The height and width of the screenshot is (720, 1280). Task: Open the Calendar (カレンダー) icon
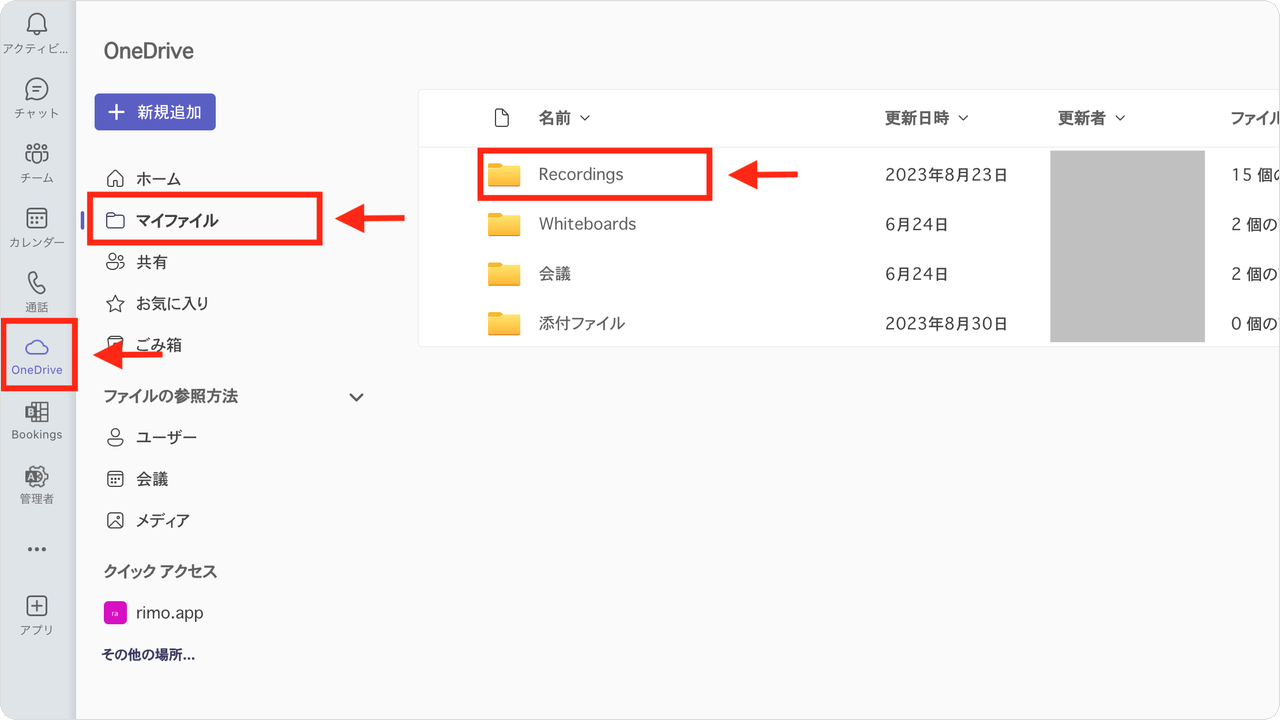(x=37, y=218)
